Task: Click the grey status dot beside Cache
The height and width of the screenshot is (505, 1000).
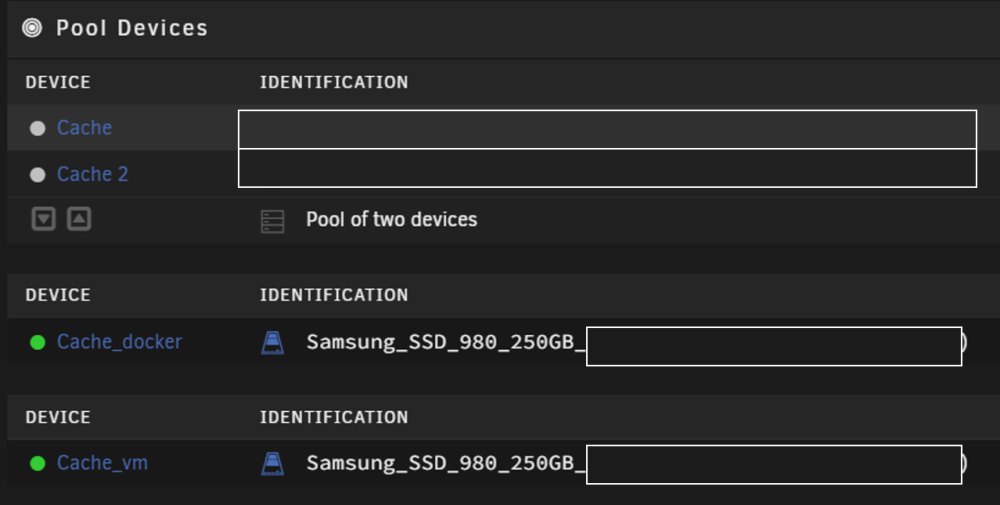Action: click(x=38, y=128)
